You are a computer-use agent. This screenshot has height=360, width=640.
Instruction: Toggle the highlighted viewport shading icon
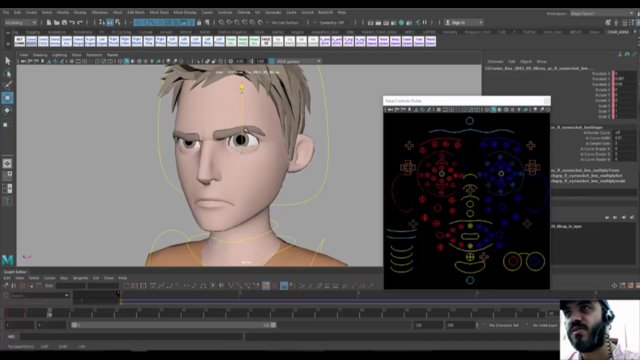point(127,61)
